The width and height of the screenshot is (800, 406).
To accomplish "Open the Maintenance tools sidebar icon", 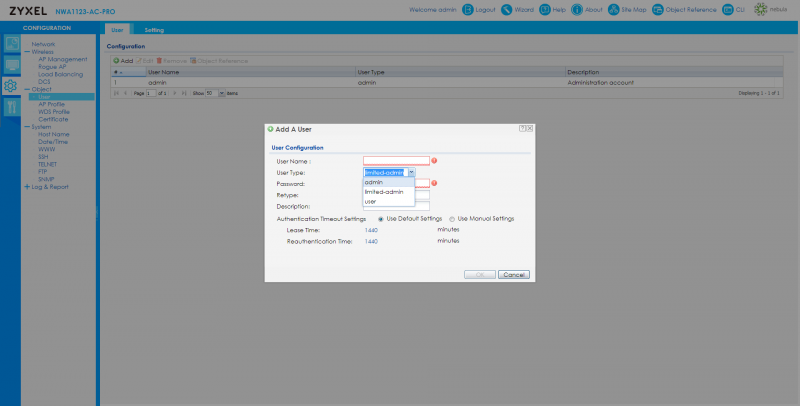I will (x=11, y=107).
